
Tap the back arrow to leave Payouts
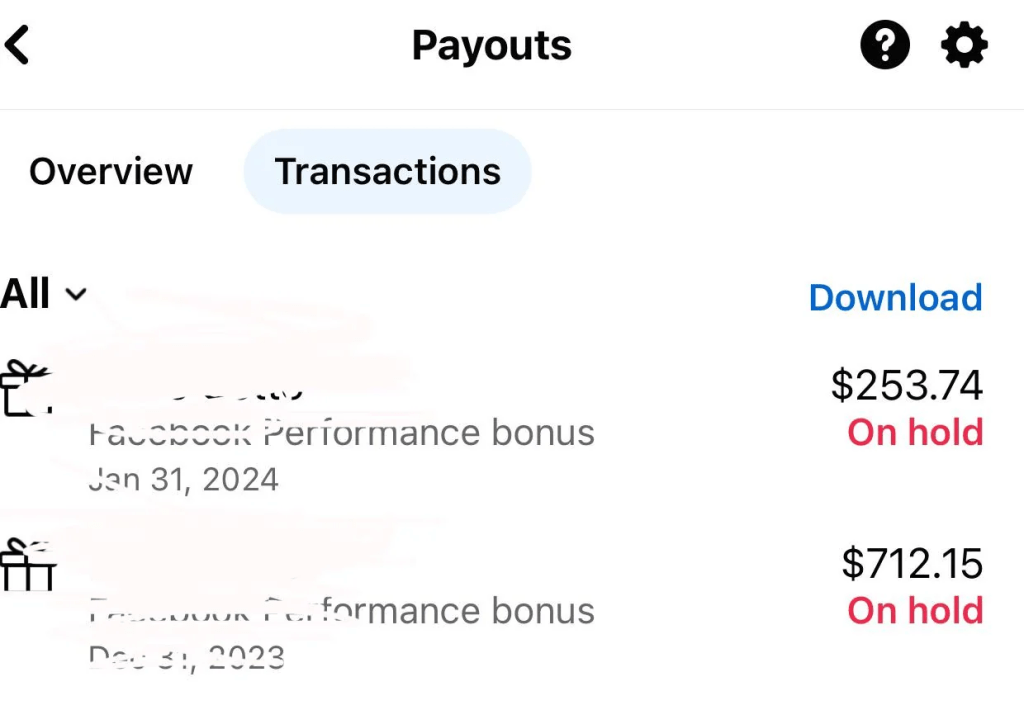pyautogui.click(x=18, y=44)
